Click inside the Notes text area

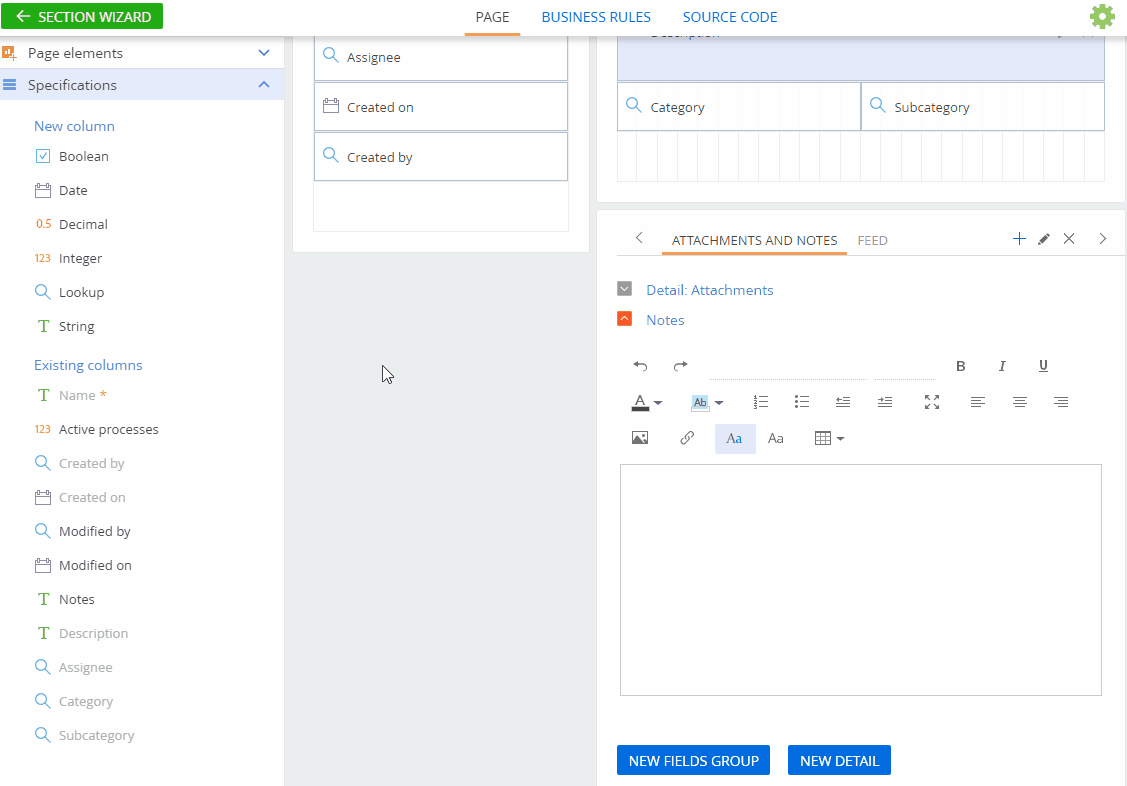click(860, 580)
